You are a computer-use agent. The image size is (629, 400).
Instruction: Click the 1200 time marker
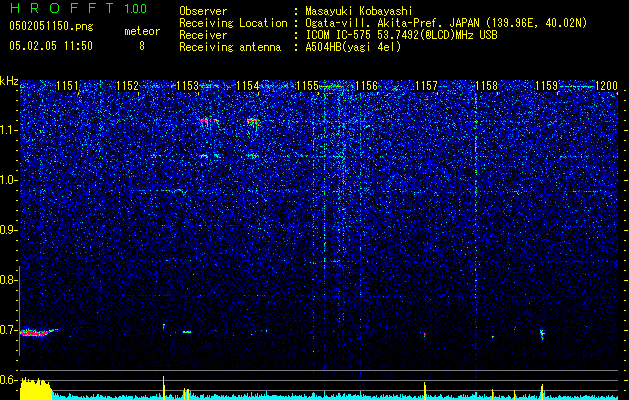[x=606, y=86]
